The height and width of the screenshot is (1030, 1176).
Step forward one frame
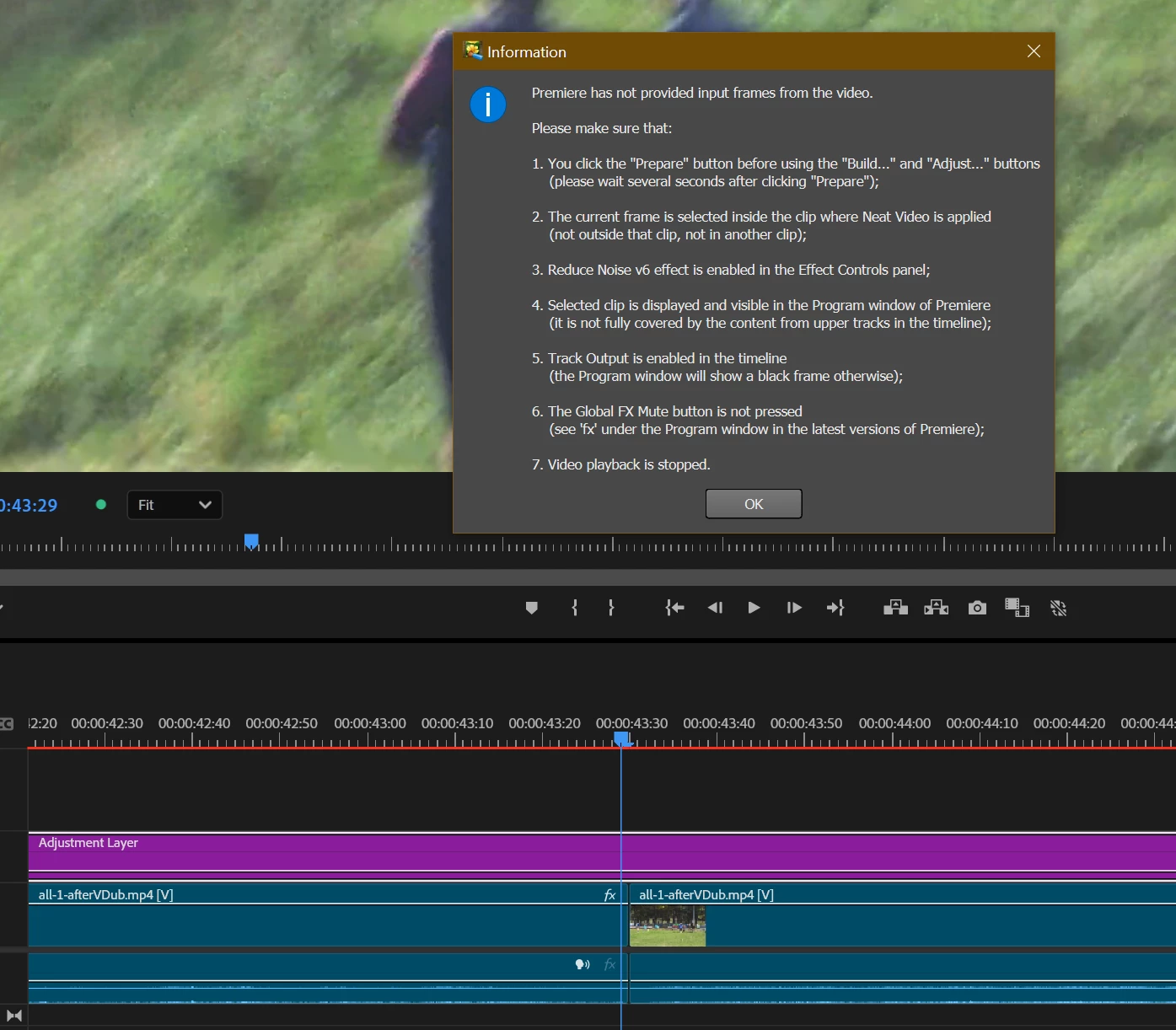click(794, 608)
